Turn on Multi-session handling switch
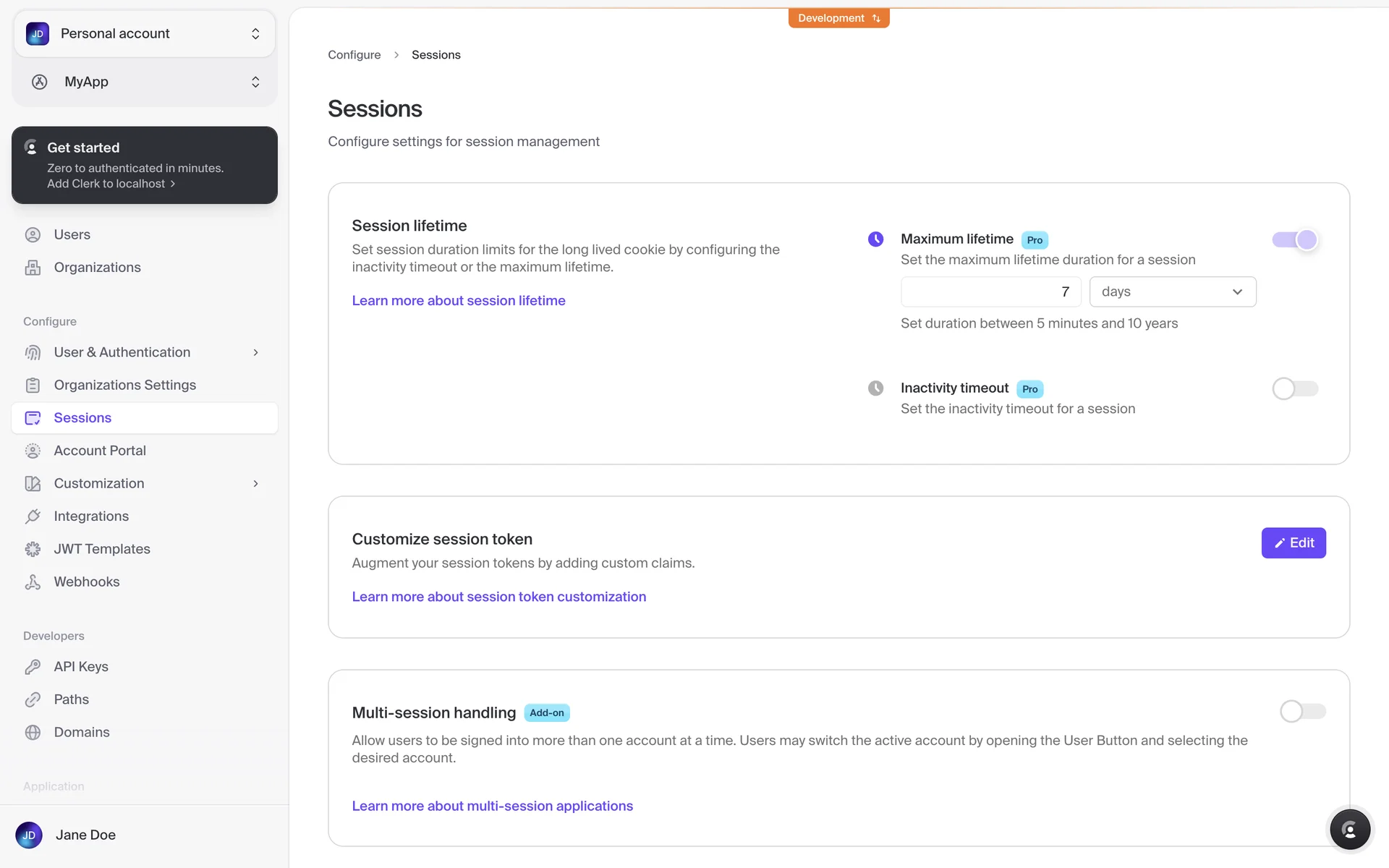This screenshot has width=1389, height=868. point(1302,712)
